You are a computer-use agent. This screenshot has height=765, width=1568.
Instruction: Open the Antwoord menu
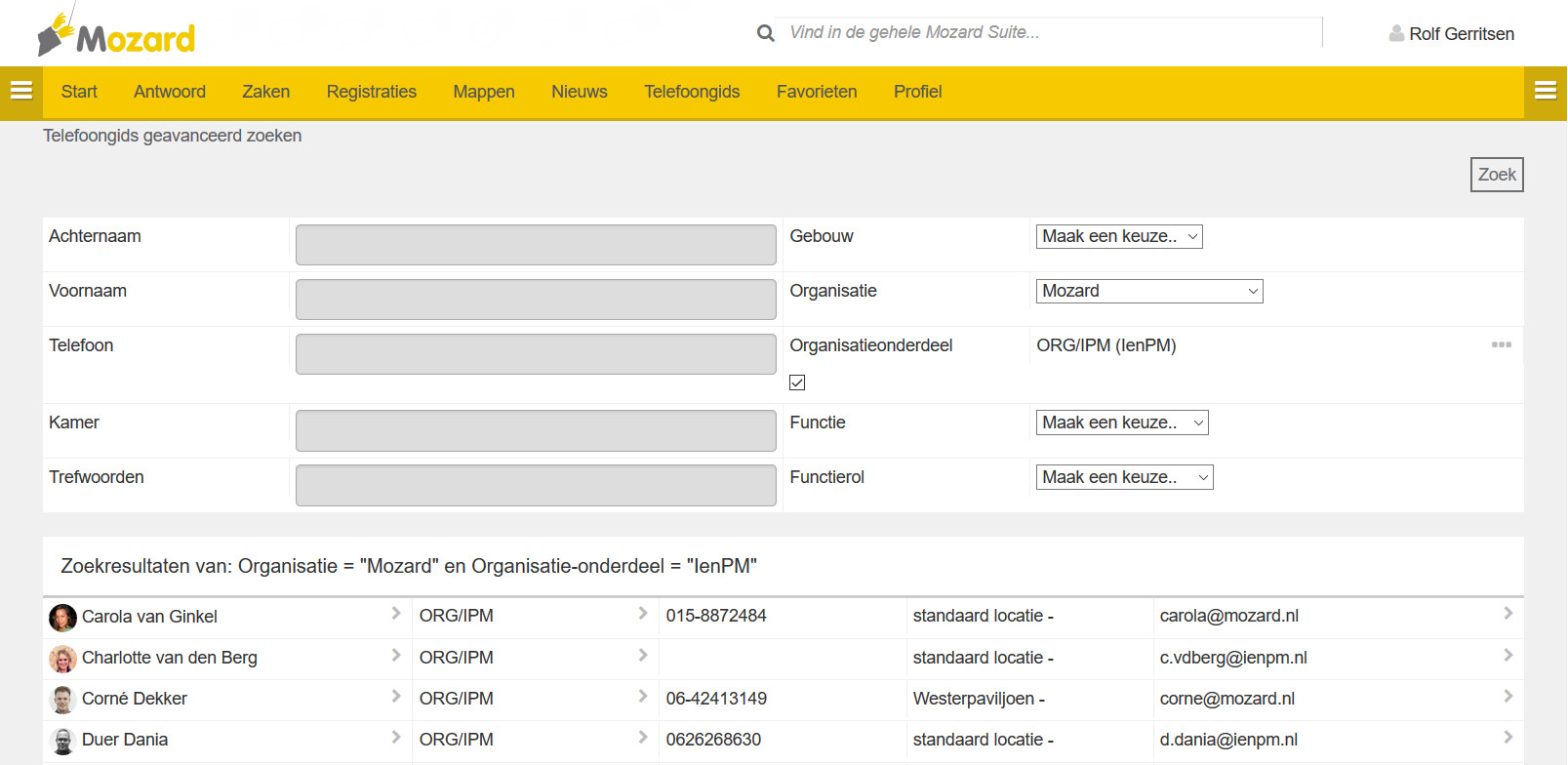click(170, 92)
